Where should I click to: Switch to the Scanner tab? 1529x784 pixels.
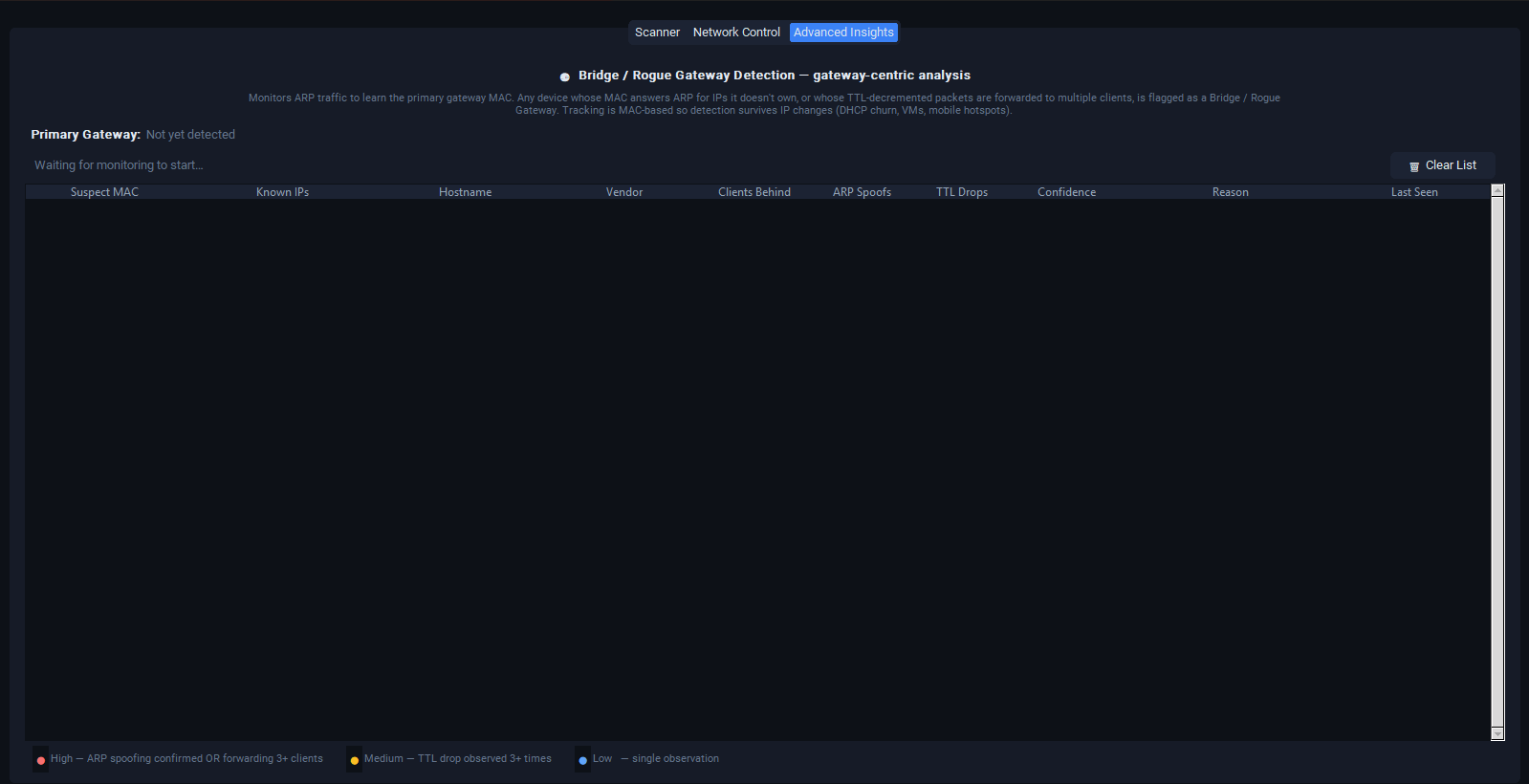[657, 33]
